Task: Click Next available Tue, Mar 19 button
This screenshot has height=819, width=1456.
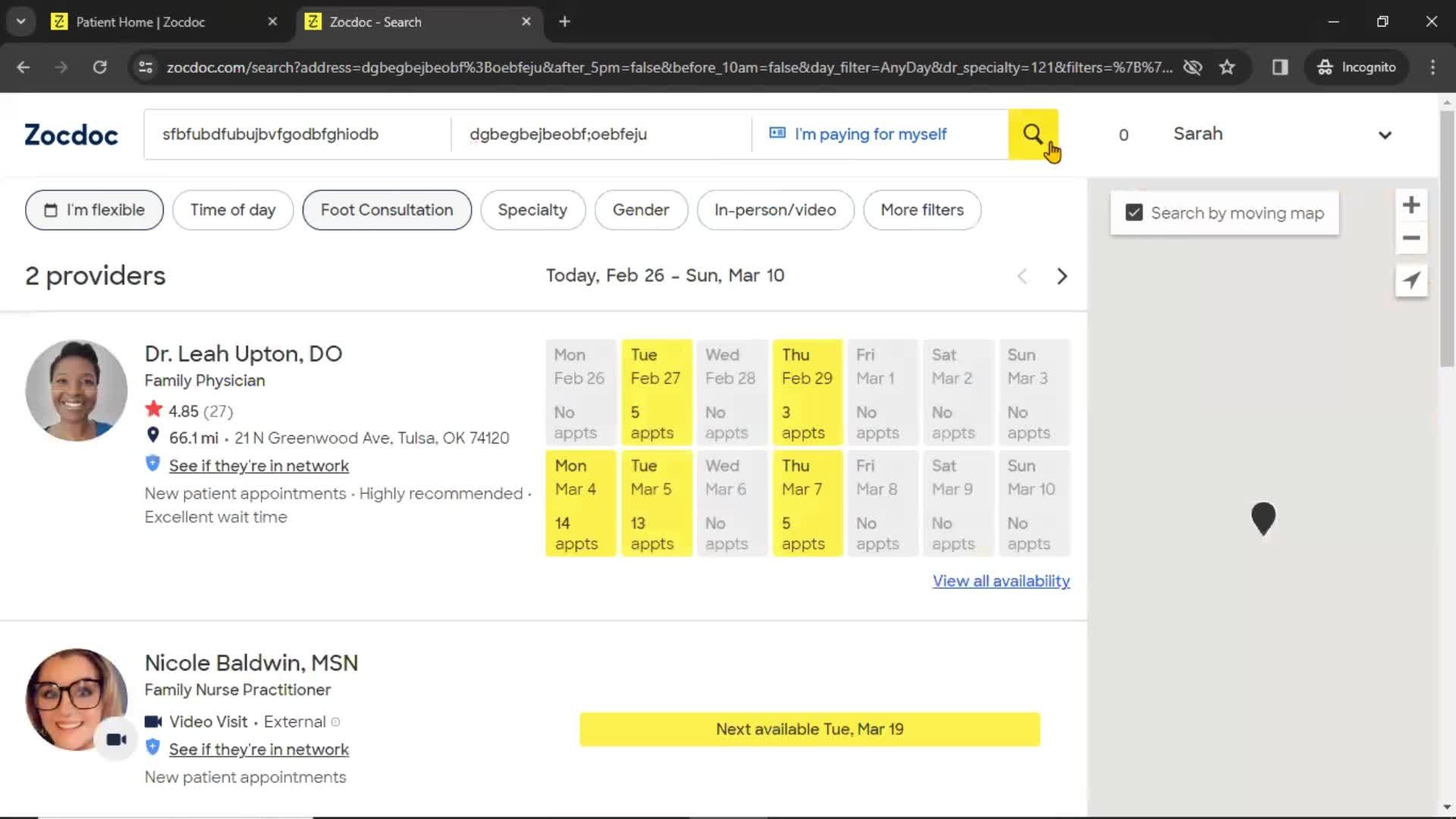Action: pyautogui.click(x=810, y=729)
